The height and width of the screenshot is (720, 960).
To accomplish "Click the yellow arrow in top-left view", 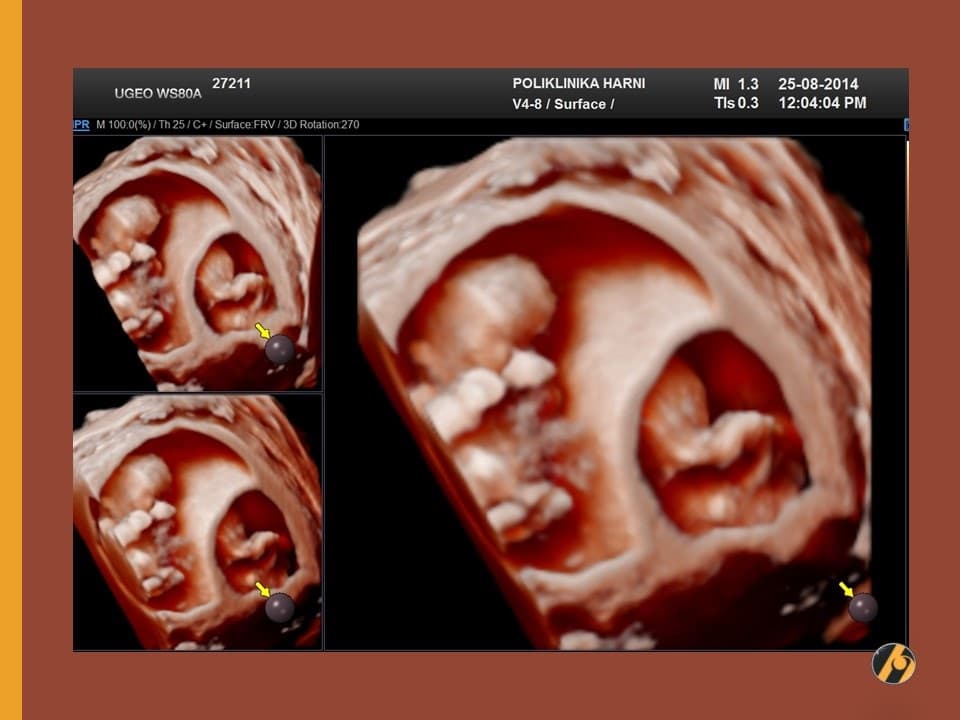I will pyautogui.click(x=262, y=331).
